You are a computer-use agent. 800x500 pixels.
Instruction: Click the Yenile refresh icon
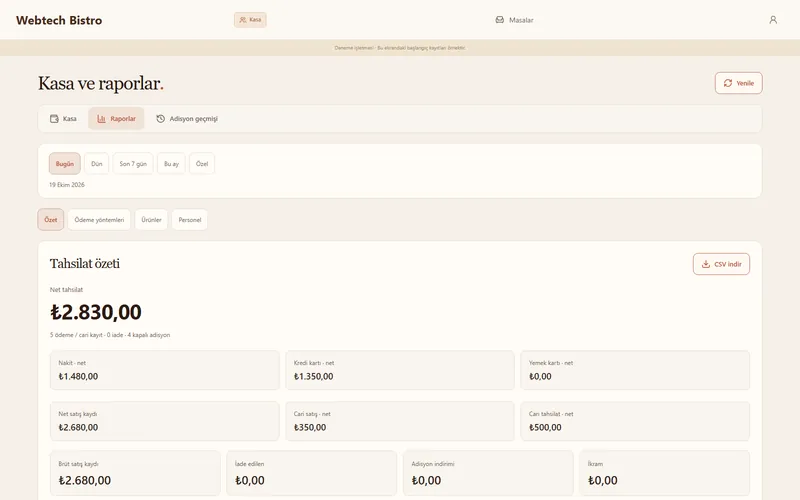pos(728,83)
